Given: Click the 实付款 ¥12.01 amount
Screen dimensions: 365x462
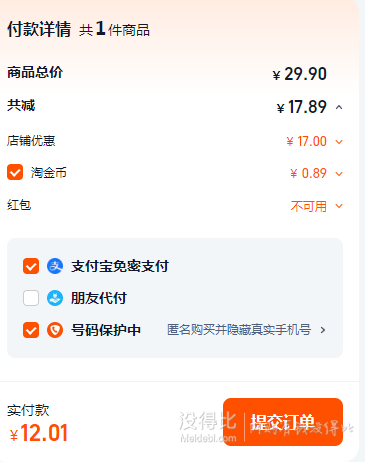Looking at the screenshot, I should click(39, 433).
